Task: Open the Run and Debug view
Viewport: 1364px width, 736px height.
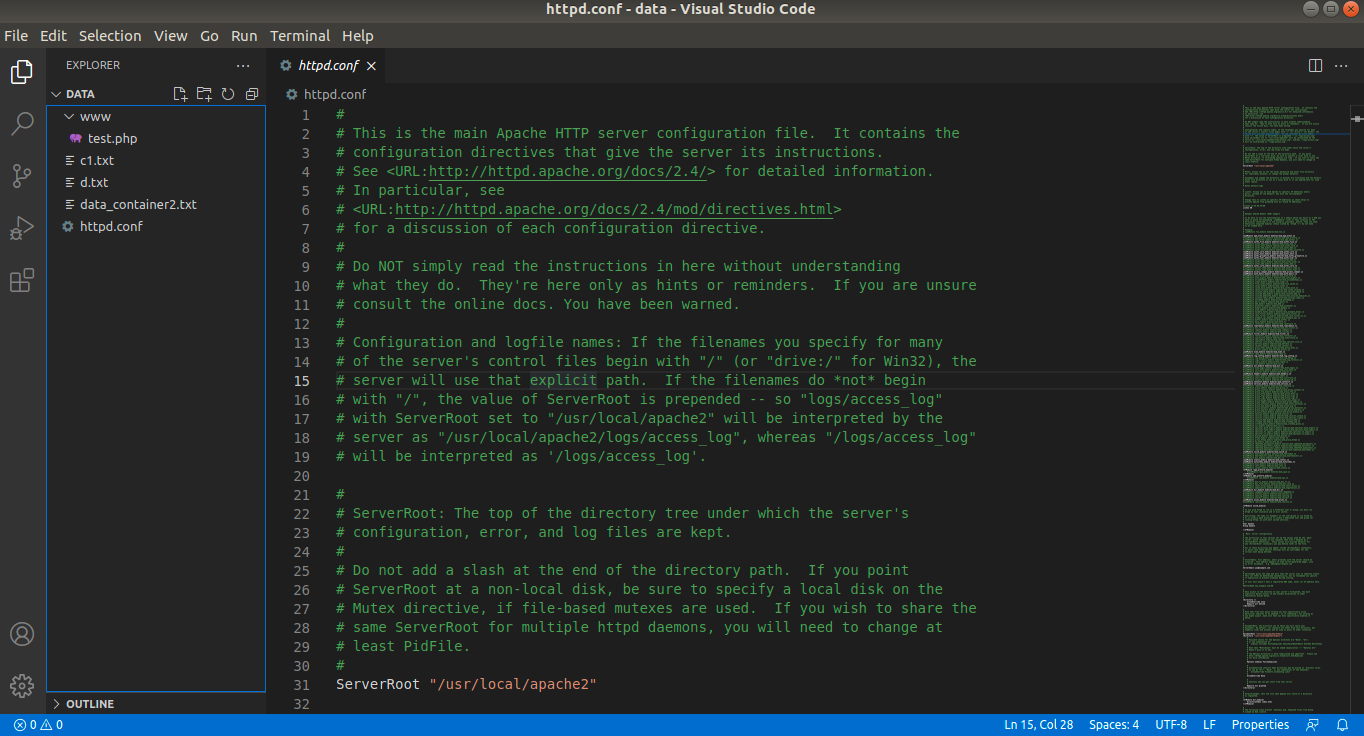Action: (x=22, y=229)
